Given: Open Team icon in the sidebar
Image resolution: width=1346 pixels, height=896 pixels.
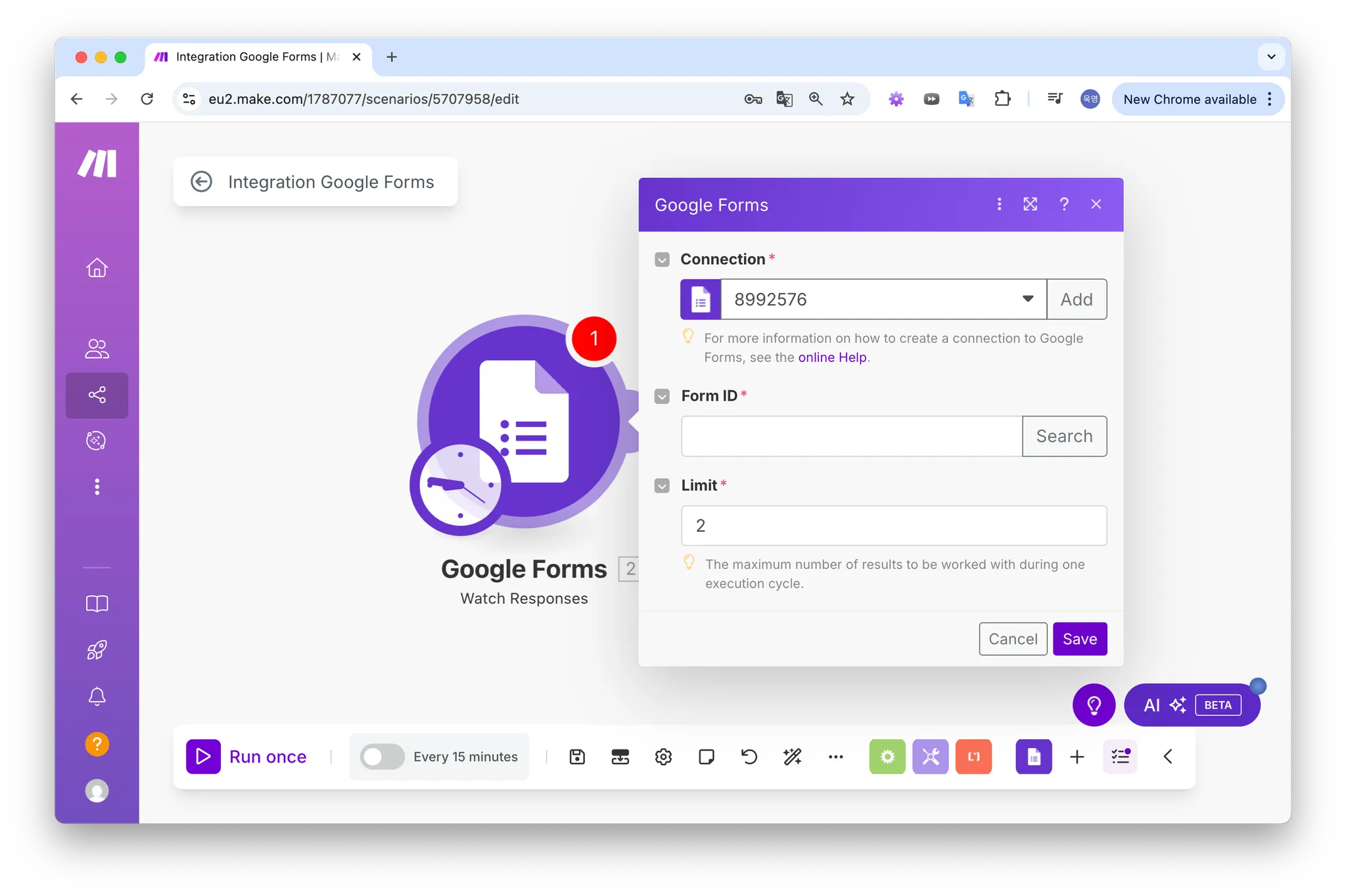Looking at the screenshot, I should coord(97,349).
